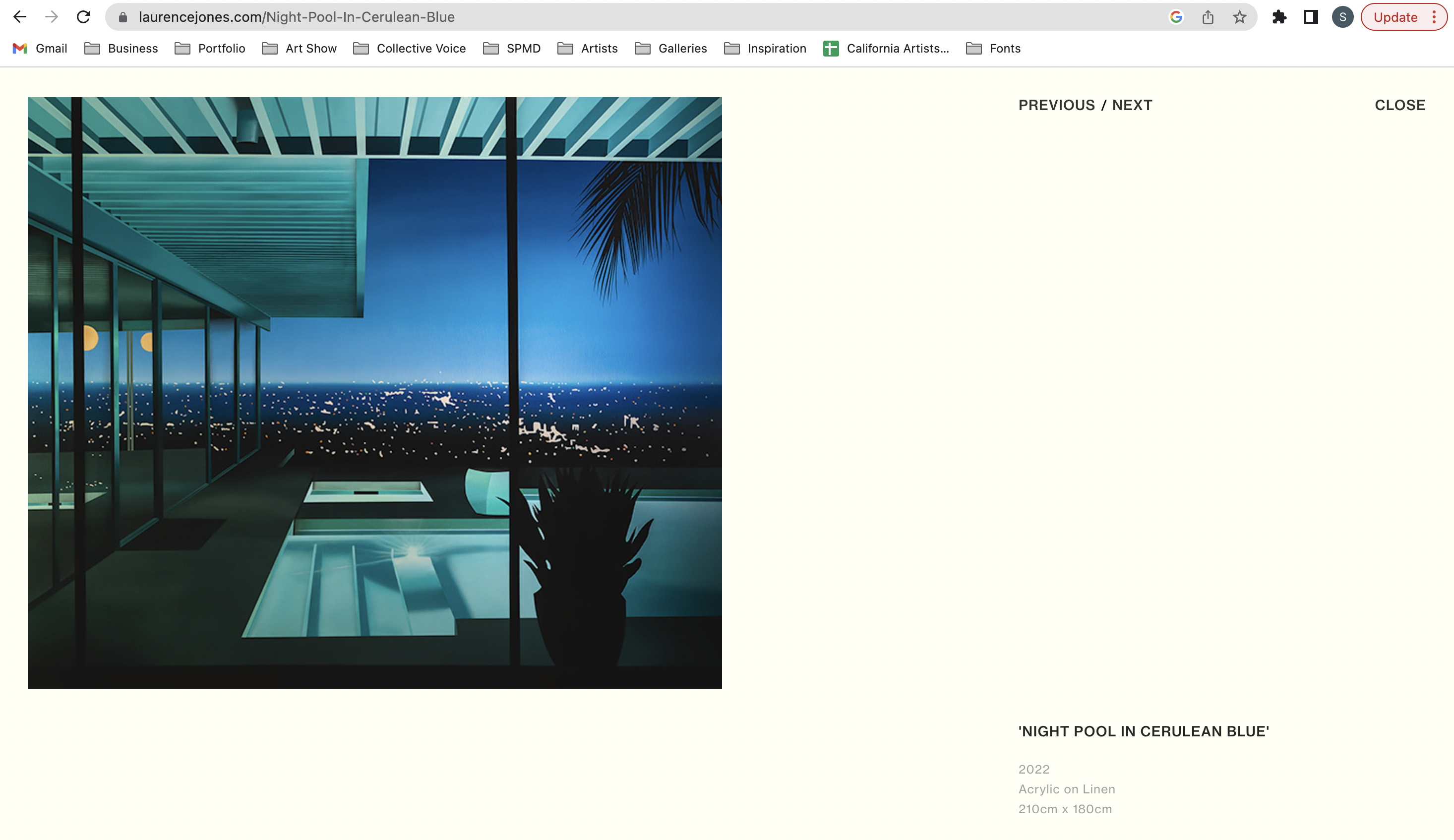The image size is (1454, 840).
Task: Click the Google icon in address bar
Action: 1176,17
